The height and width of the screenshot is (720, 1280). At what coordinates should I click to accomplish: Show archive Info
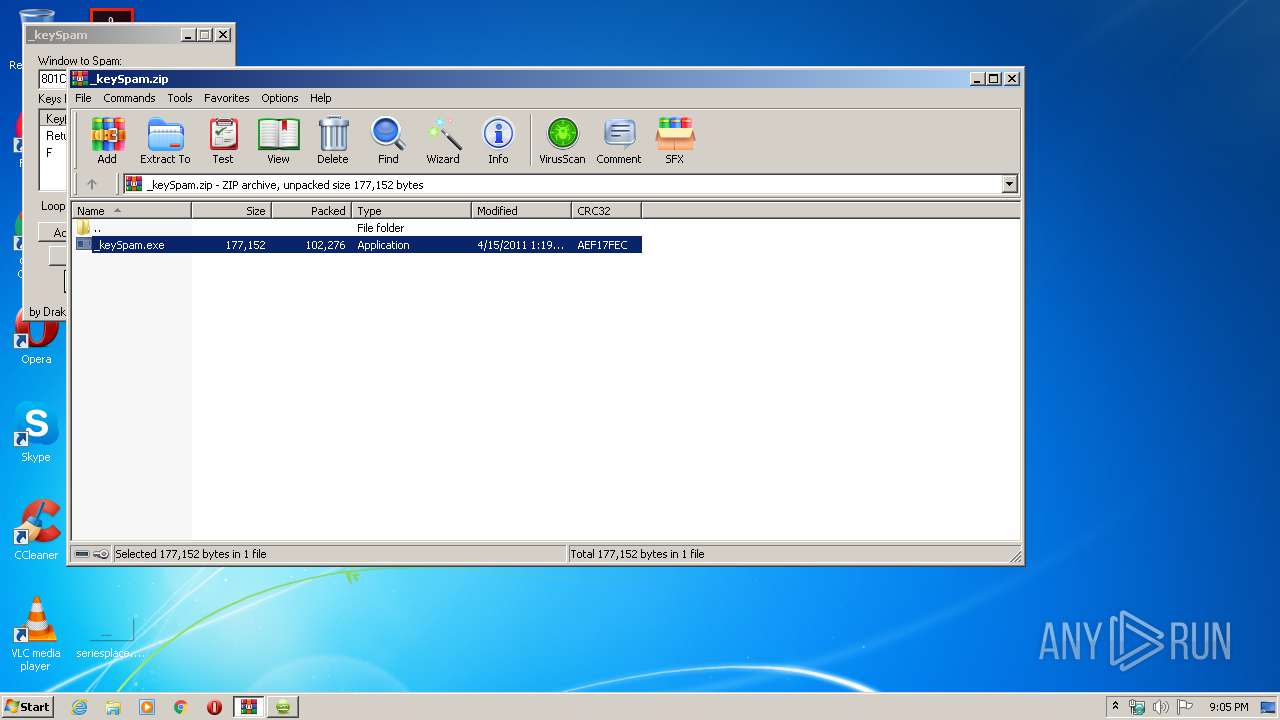[x=498, y=140]
